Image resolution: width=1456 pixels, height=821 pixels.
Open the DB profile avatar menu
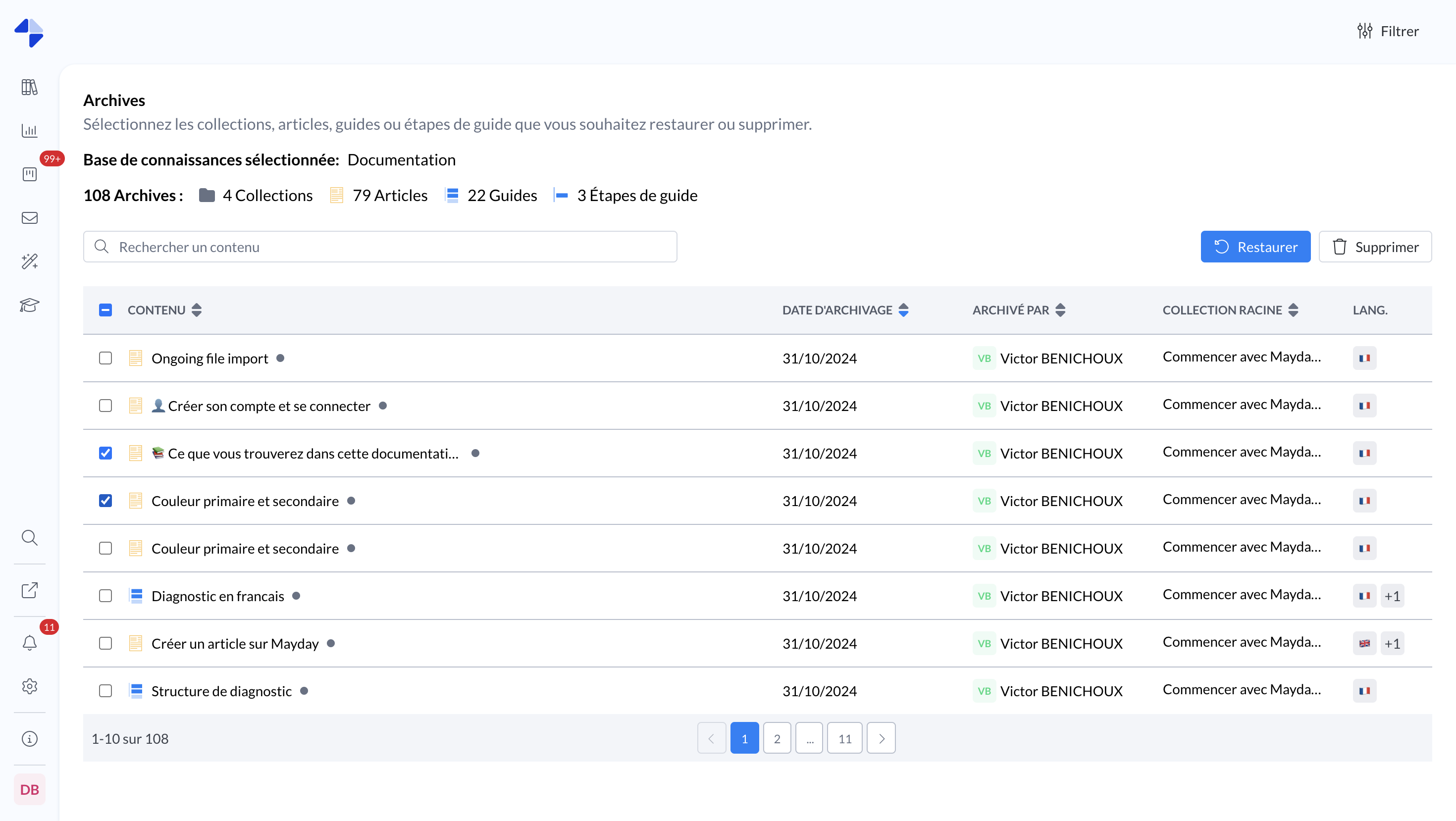point(30,789)
